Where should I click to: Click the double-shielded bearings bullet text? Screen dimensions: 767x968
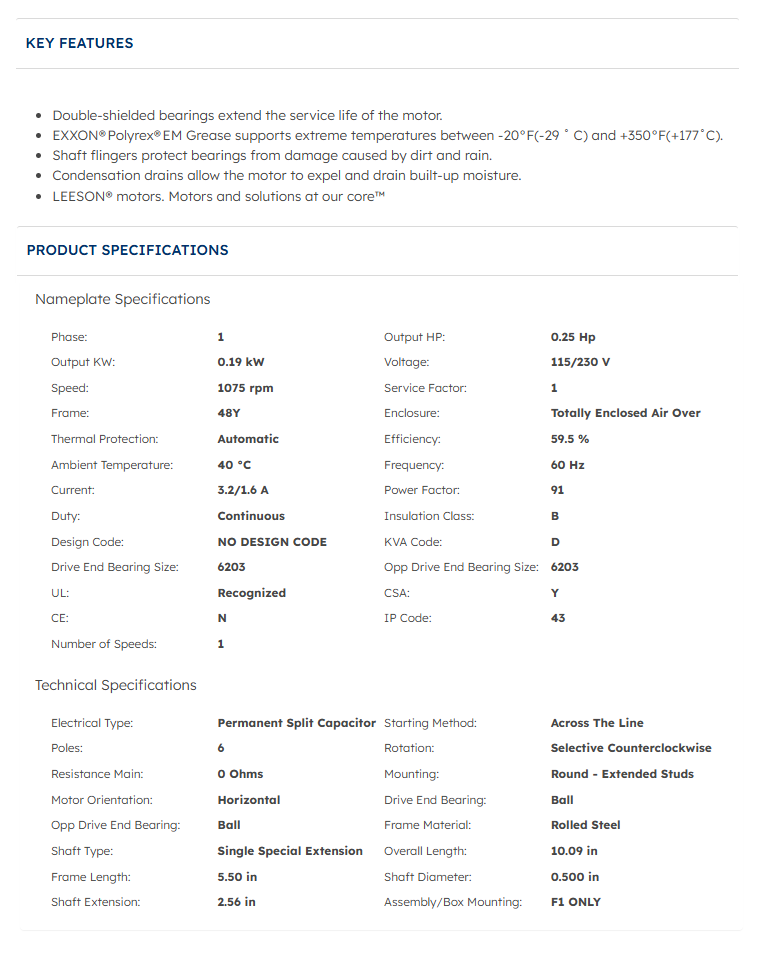pyautogui.click(x=247, y=115)
